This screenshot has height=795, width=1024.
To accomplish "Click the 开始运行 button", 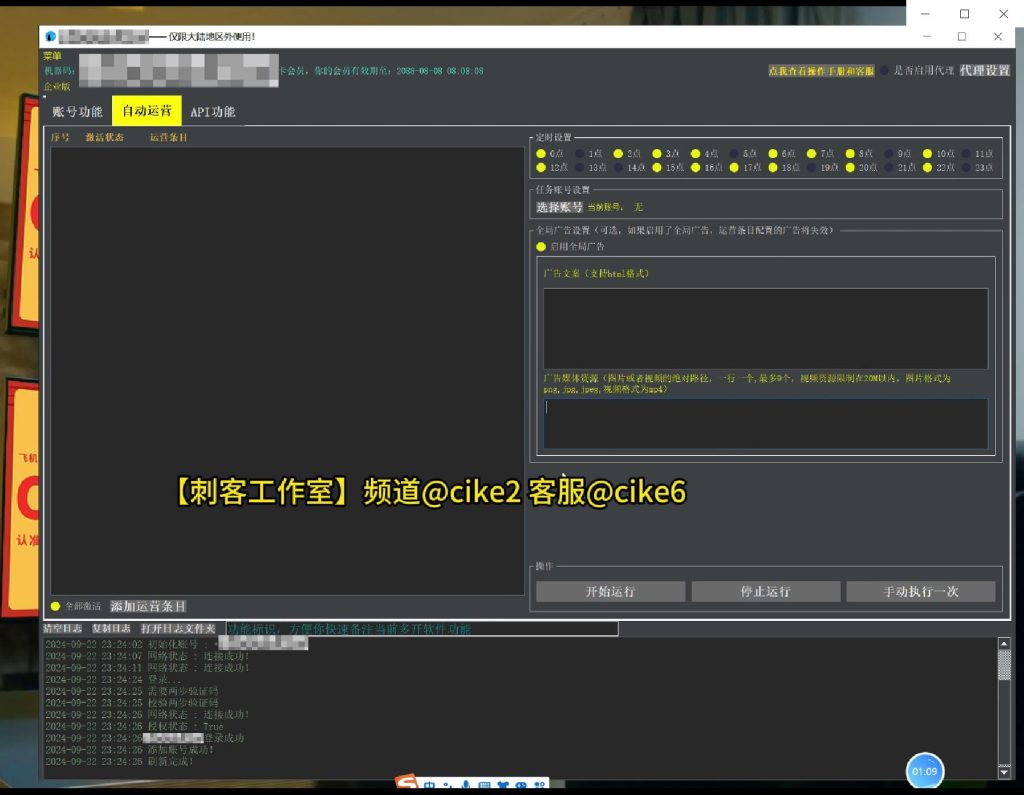I will click(609, 591).
